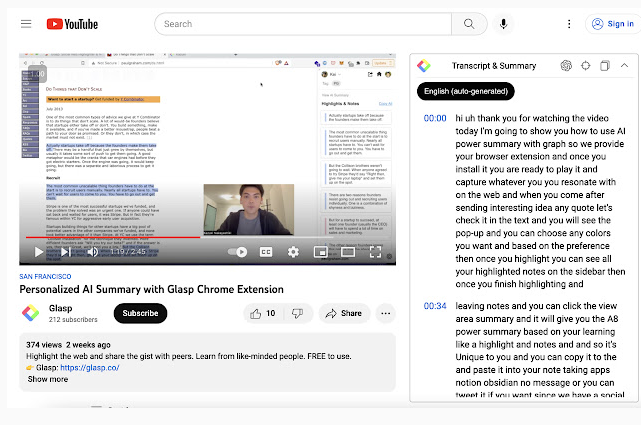The height and width of the screenshot is (425, 641).
Task: Click the Transcript & Summary heading
Action: click(494, 65)
